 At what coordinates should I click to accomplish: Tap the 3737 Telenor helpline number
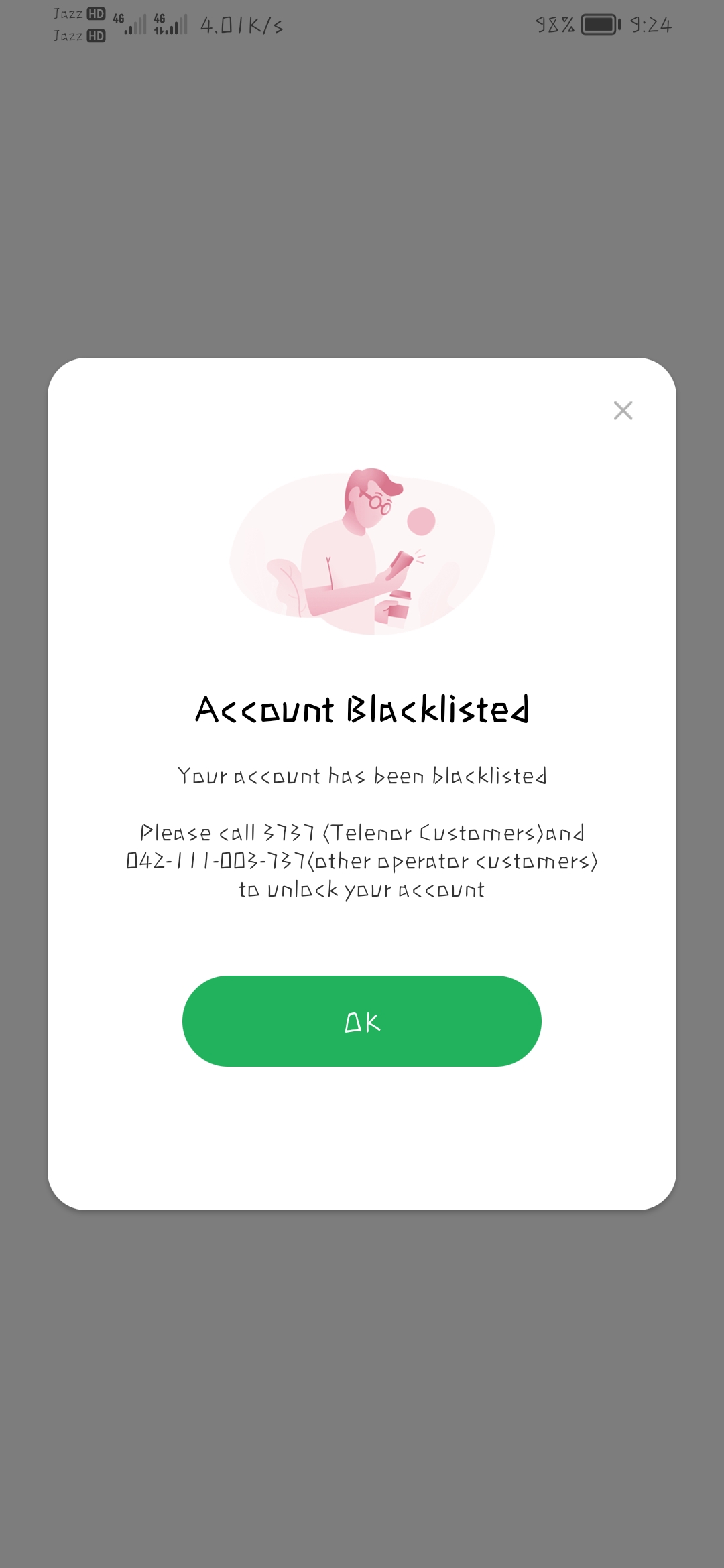[289, 833]
